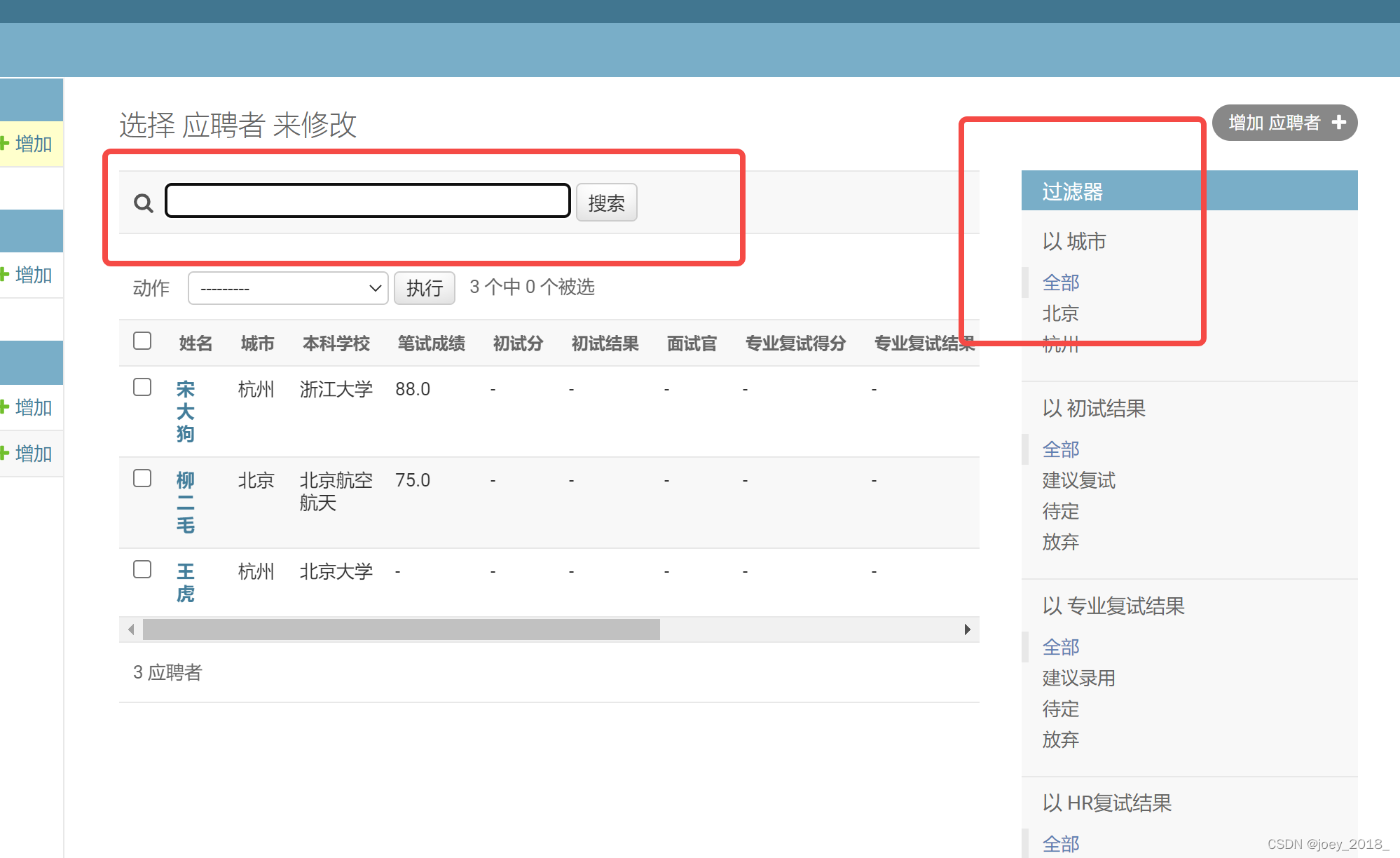Check the checkbox for row 宋大狗
The width and height of the screenshot is (1400, 858).
[142, 388]
